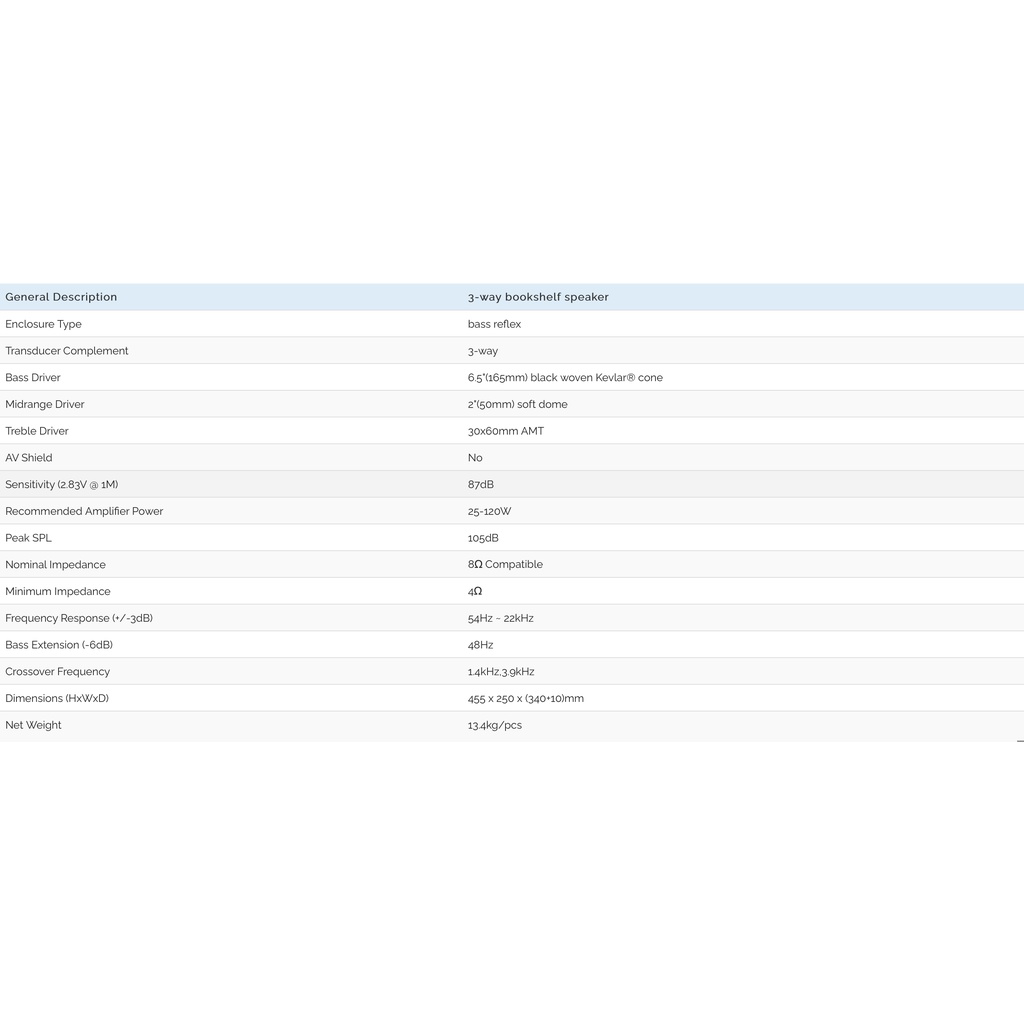Select the '13.4kg/pcs' net weight value
The image size is (1024, 1024).
coord(495,725)
